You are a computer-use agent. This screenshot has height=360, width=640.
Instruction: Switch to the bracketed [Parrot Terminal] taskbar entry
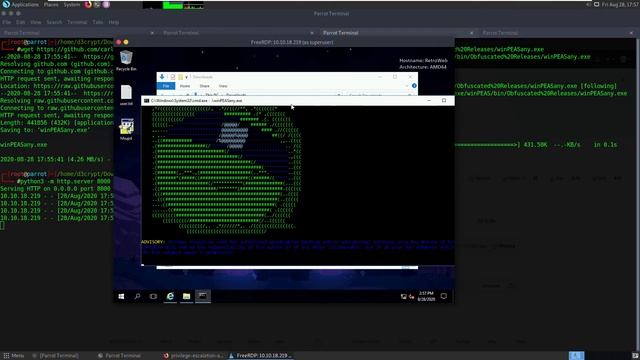56,356
